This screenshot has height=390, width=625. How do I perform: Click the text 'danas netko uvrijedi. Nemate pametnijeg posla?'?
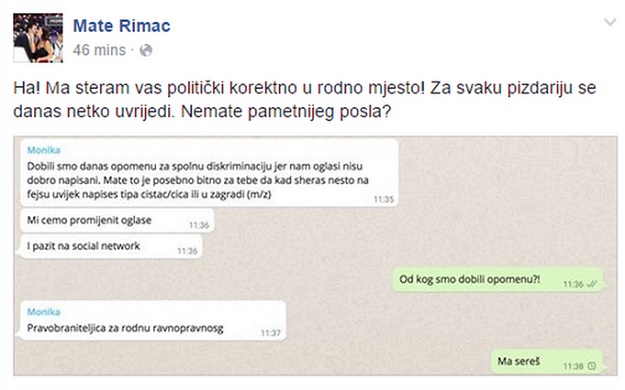(202, 112)
